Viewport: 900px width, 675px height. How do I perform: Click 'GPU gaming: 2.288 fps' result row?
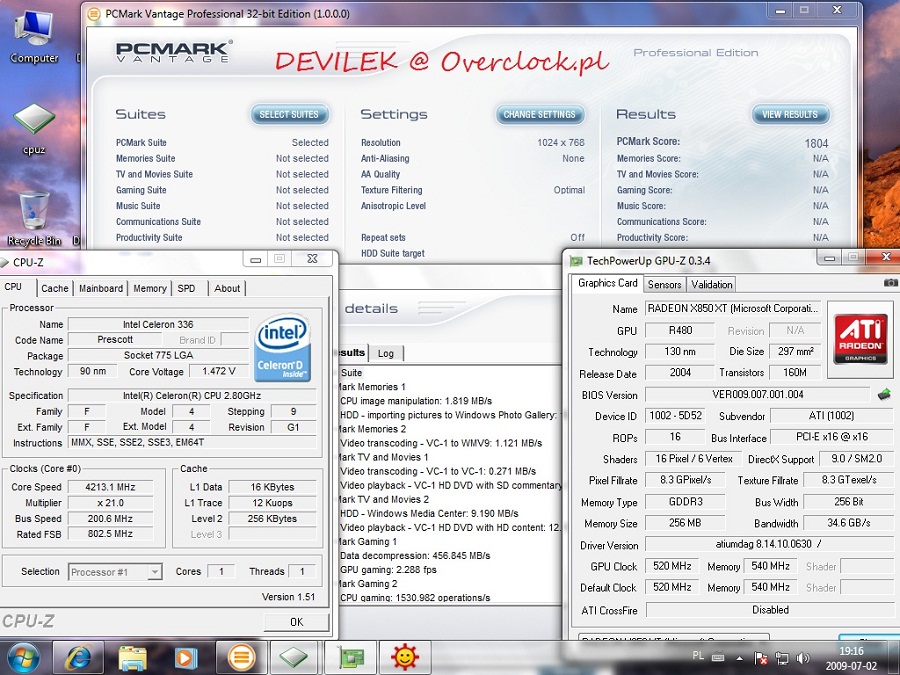[x=388, y=570]
